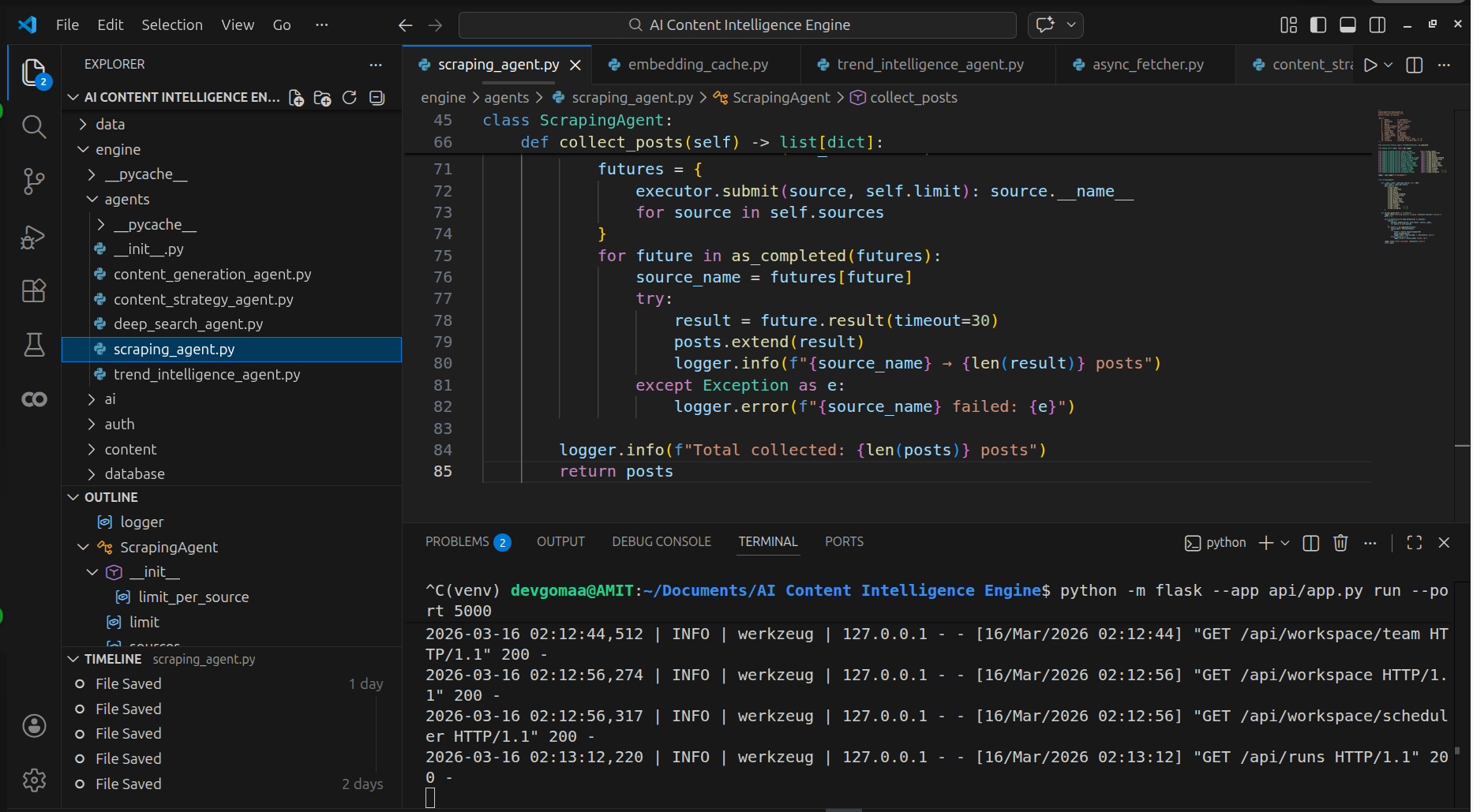This screenshot has height=812, width=1473.
Task: Refresh the Explorer file tree
Action: 350,97
